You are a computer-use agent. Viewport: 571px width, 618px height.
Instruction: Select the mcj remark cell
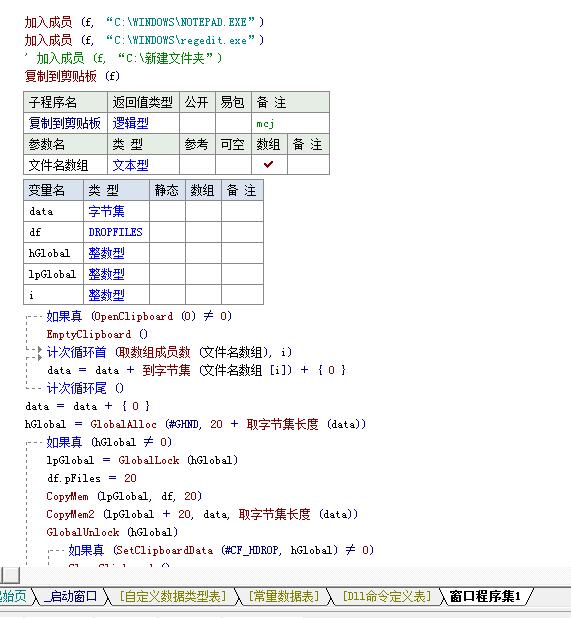point(290,123)
